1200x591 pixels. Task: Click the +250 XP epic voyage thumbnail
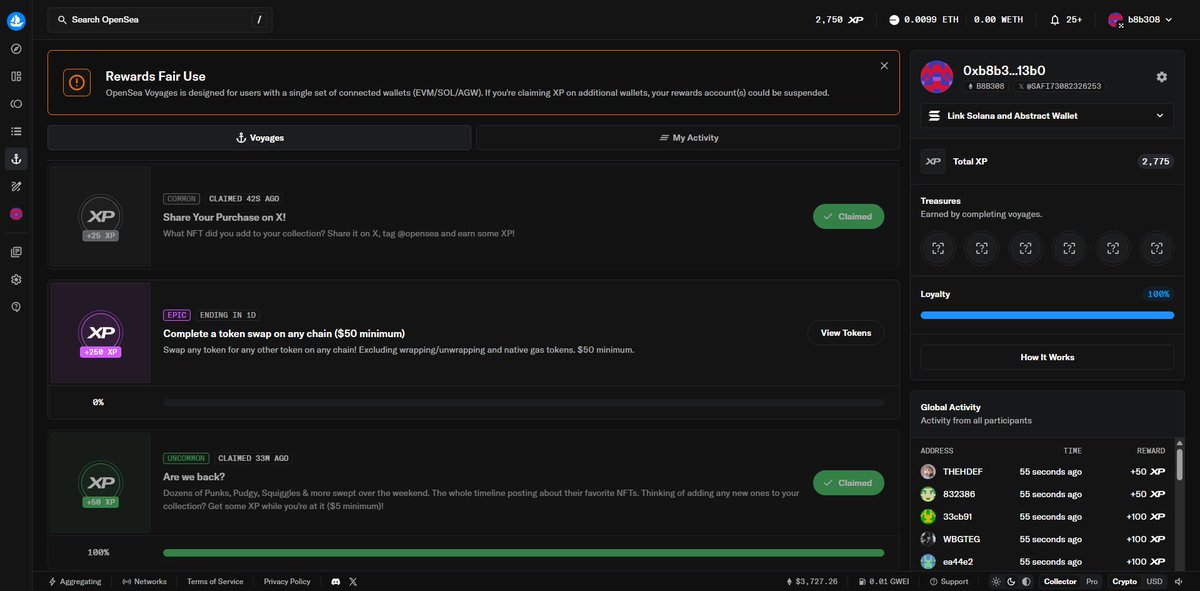pyautogui.click(x=100, y=333)
